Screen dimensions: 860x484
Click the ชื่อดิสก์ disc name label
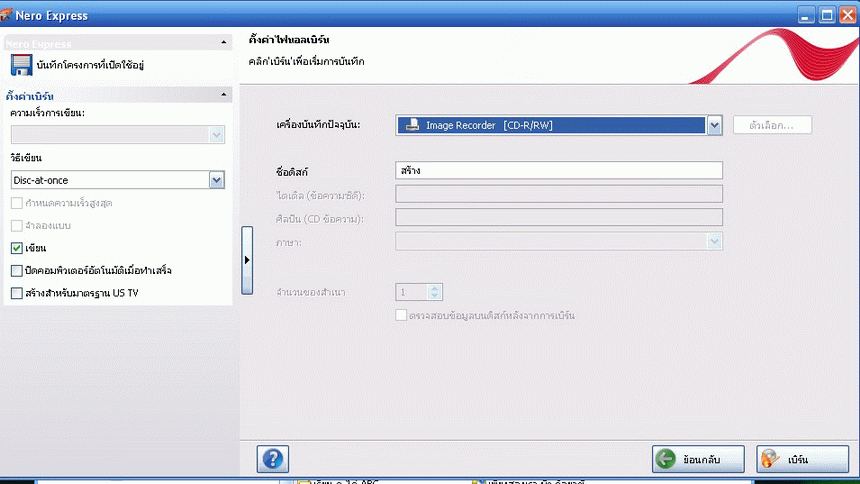pos(292,172)
